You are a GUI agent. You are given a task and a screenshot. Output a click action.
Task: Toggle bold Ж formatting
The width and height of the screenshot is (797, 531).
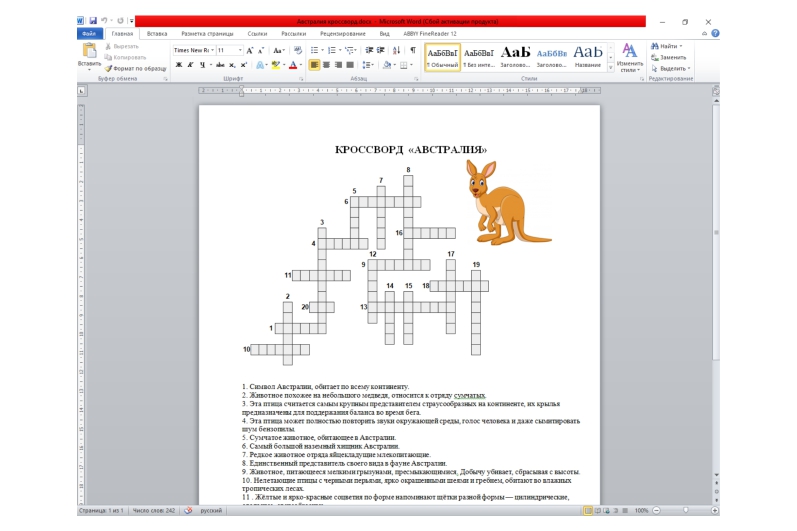point(178,65)
